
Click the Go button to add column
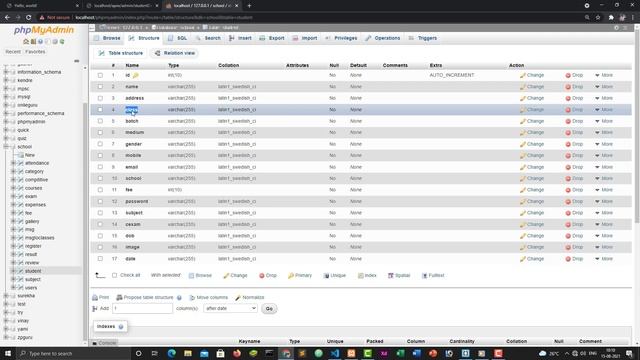(x=269, y=309)
